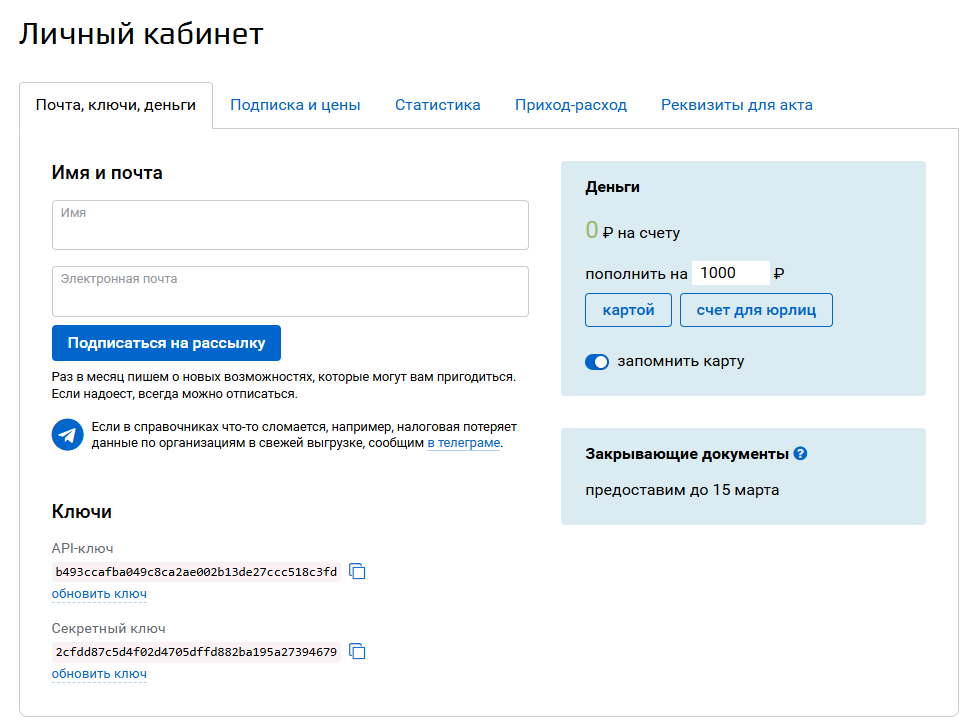
Task: Switch to the Подписка и цены tab
Action: 295,105
